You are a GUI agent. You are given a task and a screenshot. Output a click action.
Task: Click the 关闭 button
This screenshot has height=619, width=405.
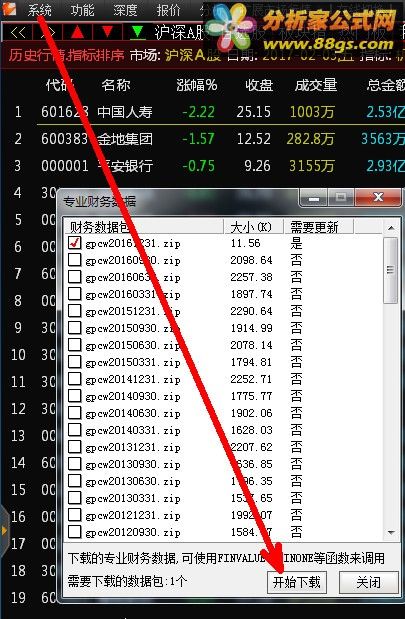(369, 582)
